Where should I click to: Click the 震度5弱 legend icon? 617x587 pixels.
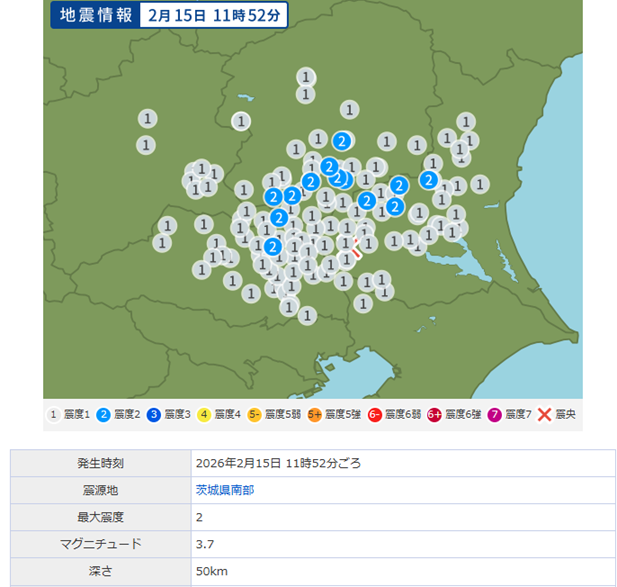pyautogui.click(x=254, y=414)
